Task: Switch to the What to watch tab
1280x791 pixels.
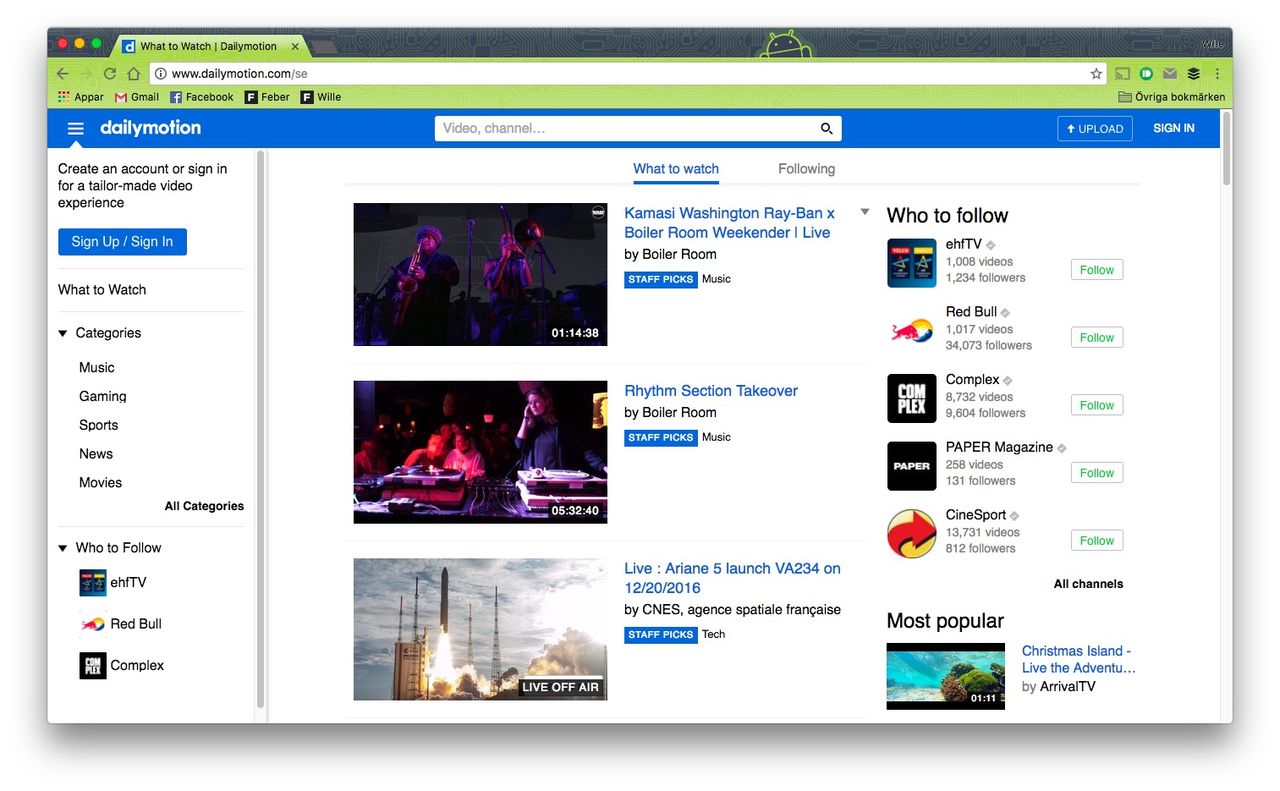Action: pos(676,169)
